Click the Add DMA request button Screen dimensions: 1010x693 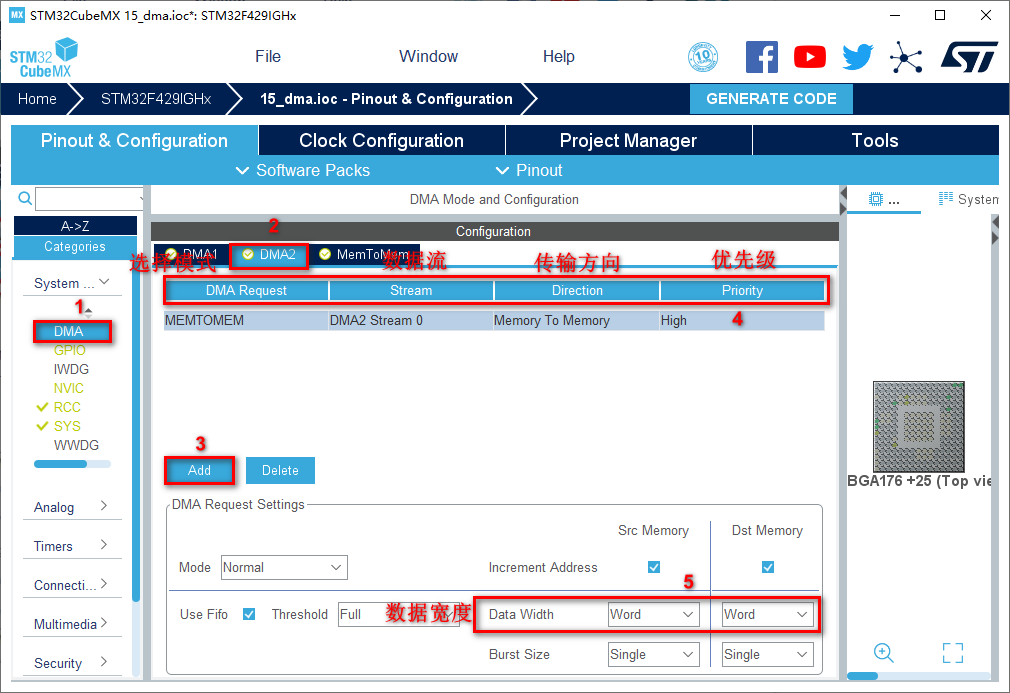pos(199,470)
